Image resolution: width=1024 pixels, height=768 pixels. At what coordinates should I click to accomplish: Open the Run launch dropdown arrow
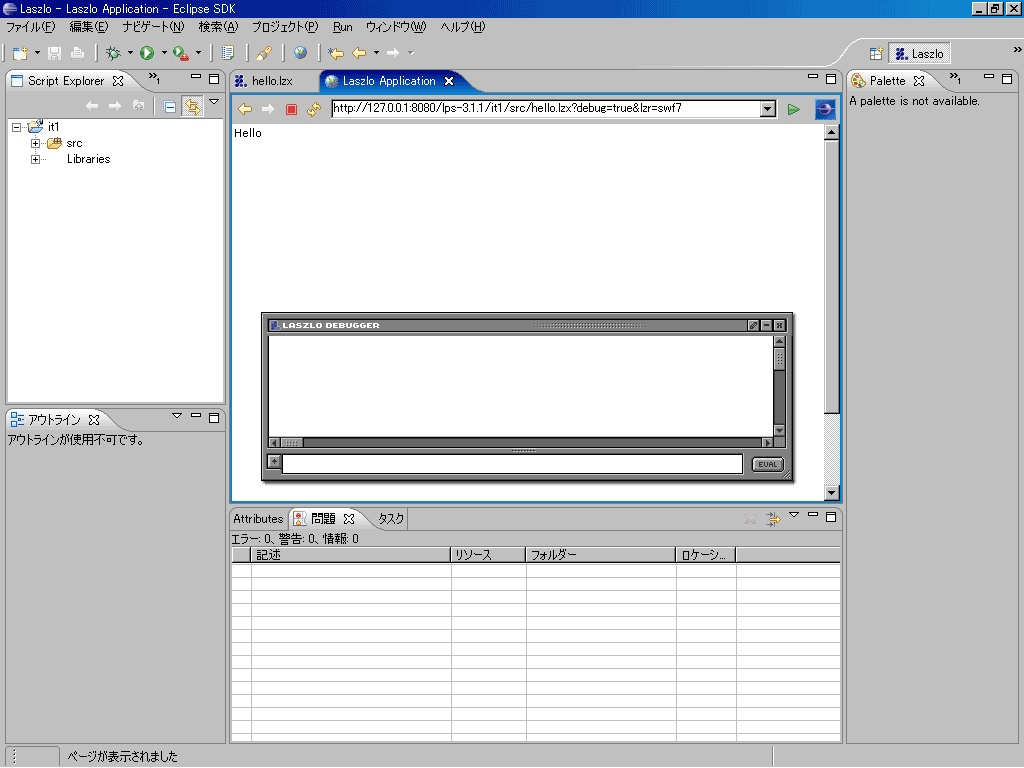point(164,53)
